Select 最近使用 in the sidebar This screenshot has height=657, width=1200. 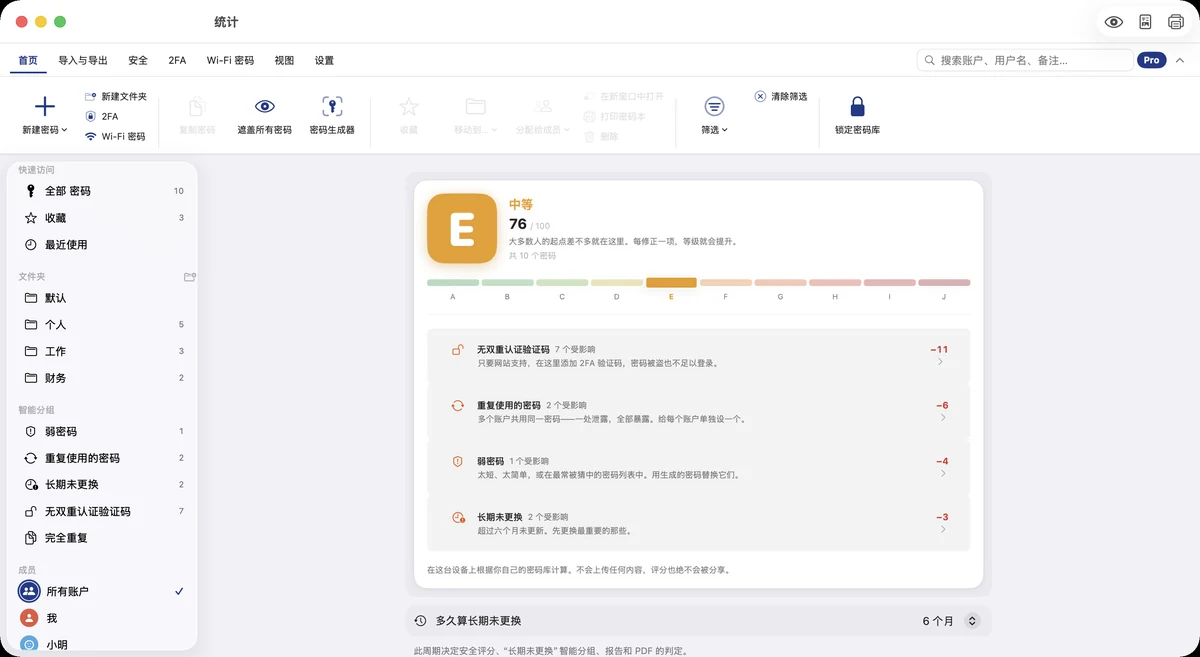[x=102, y=245]
